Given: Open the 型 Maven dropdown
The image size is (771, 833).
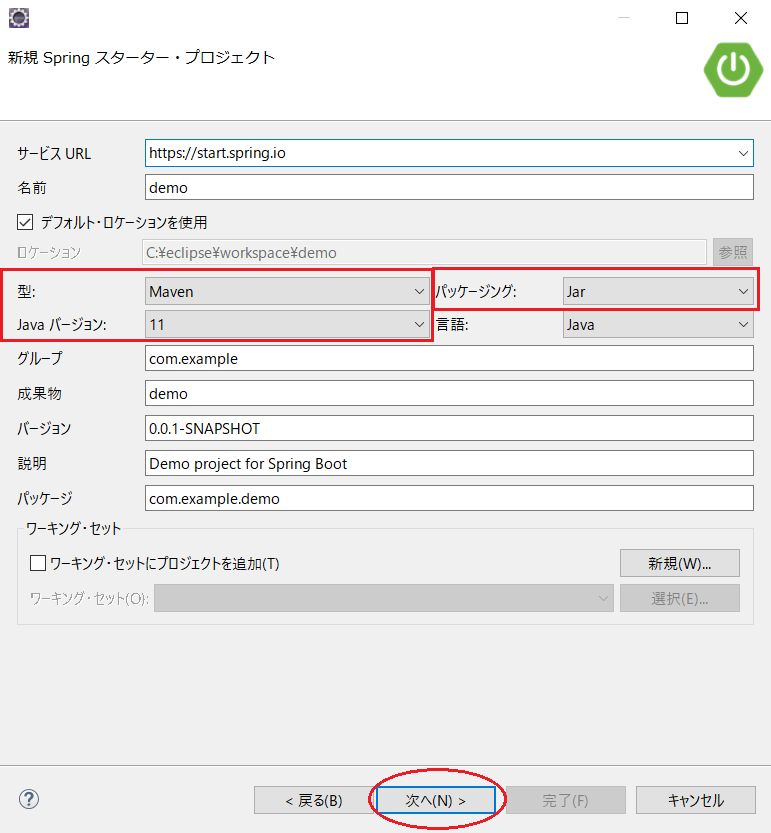Looking at the screenshot, I should pyautogui.click(x=287, y=292).
